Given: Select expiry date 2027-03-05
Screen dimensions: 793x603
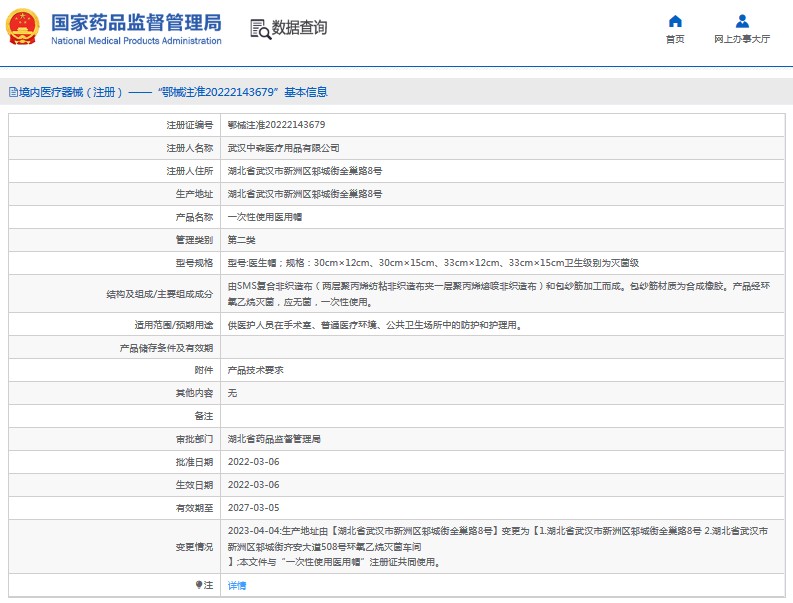Looking at the screenshot, I should (253, 508).
